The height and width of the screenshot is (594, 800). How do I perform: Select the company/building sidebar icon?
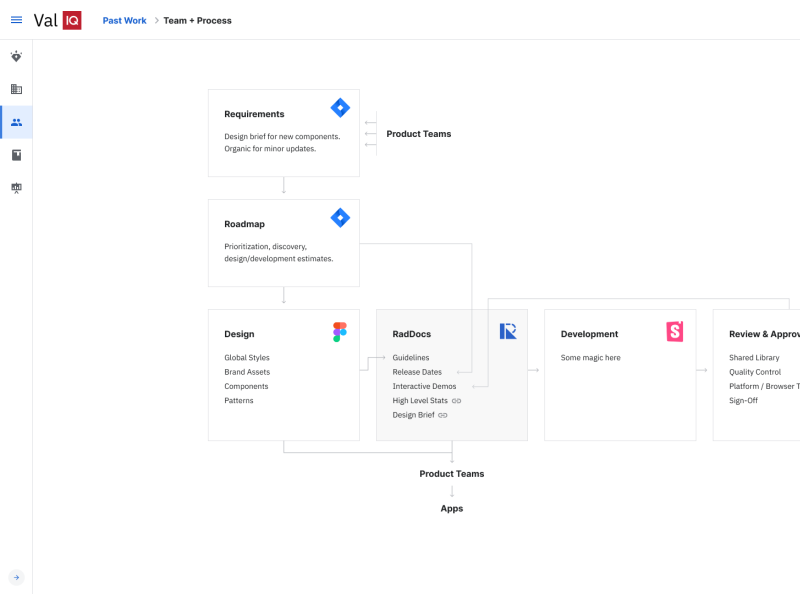[16, 89]
